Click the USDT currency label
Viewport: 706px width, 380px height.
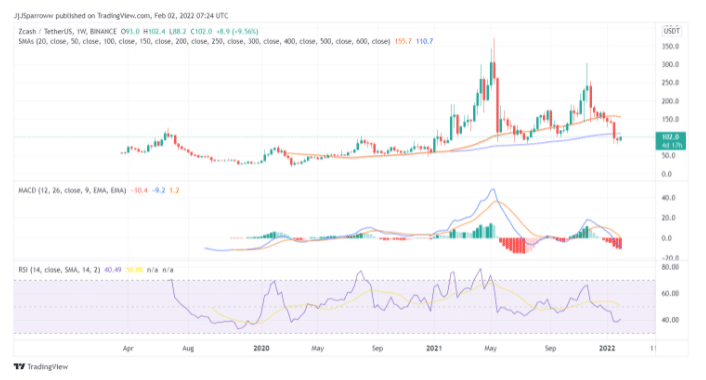click(x=671, y=31)
